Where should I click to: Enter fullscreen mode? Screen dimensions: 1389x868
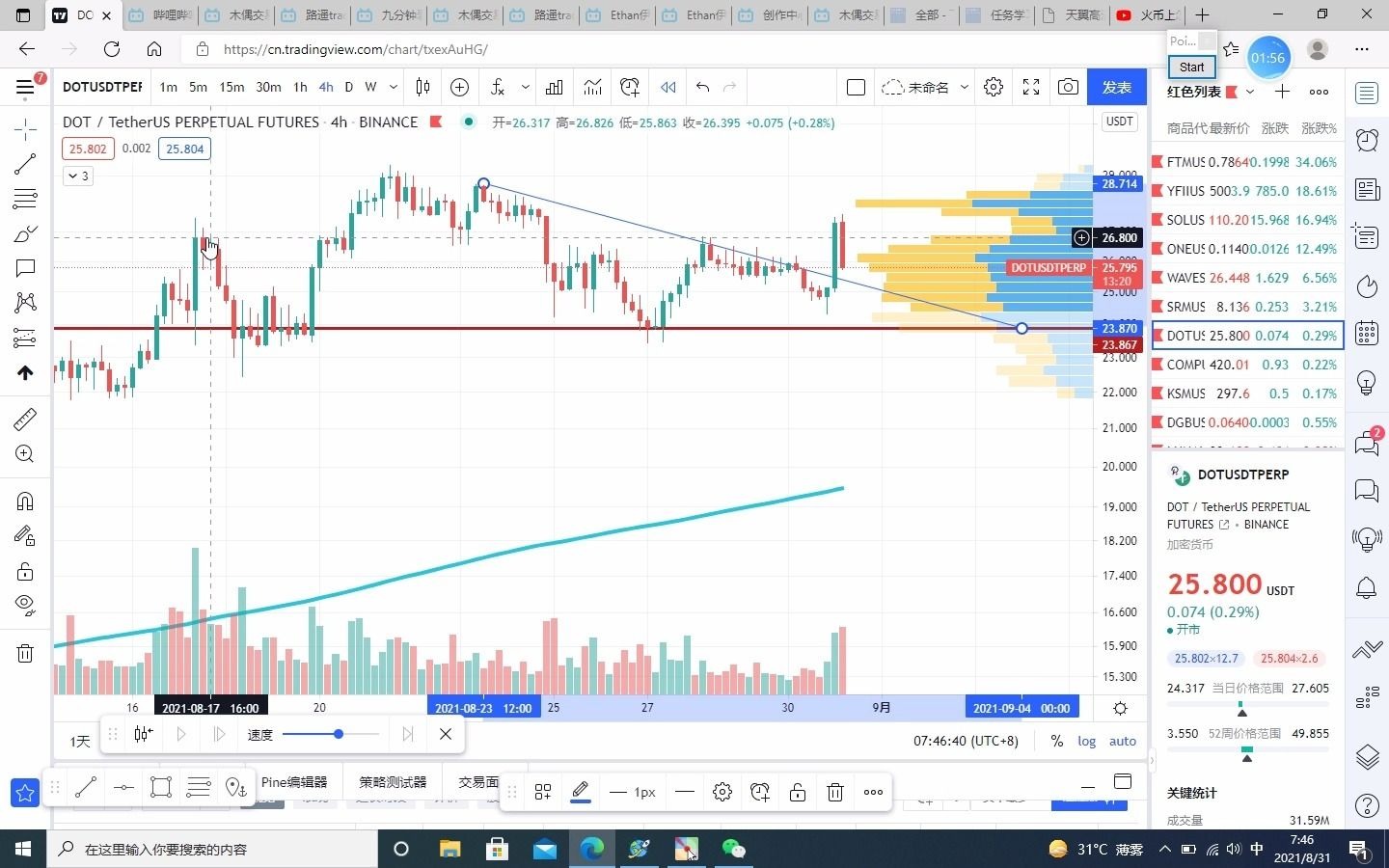click(1031, 87)
